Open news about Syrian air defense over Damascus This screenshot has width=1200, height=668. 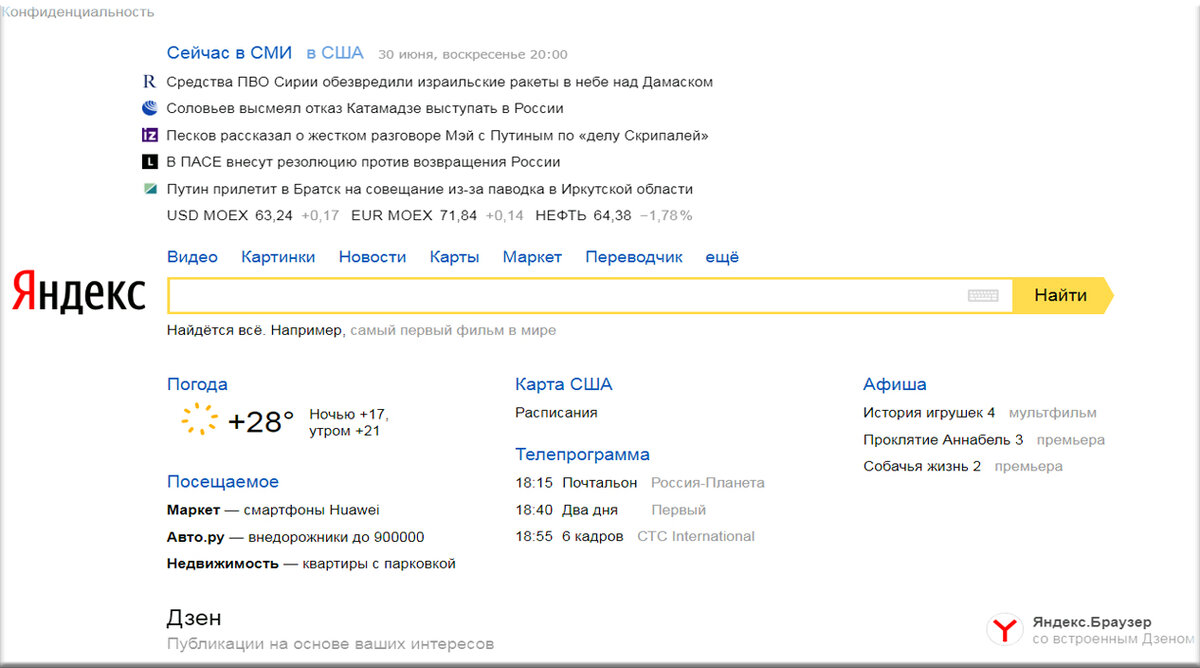tap(439, 82)
